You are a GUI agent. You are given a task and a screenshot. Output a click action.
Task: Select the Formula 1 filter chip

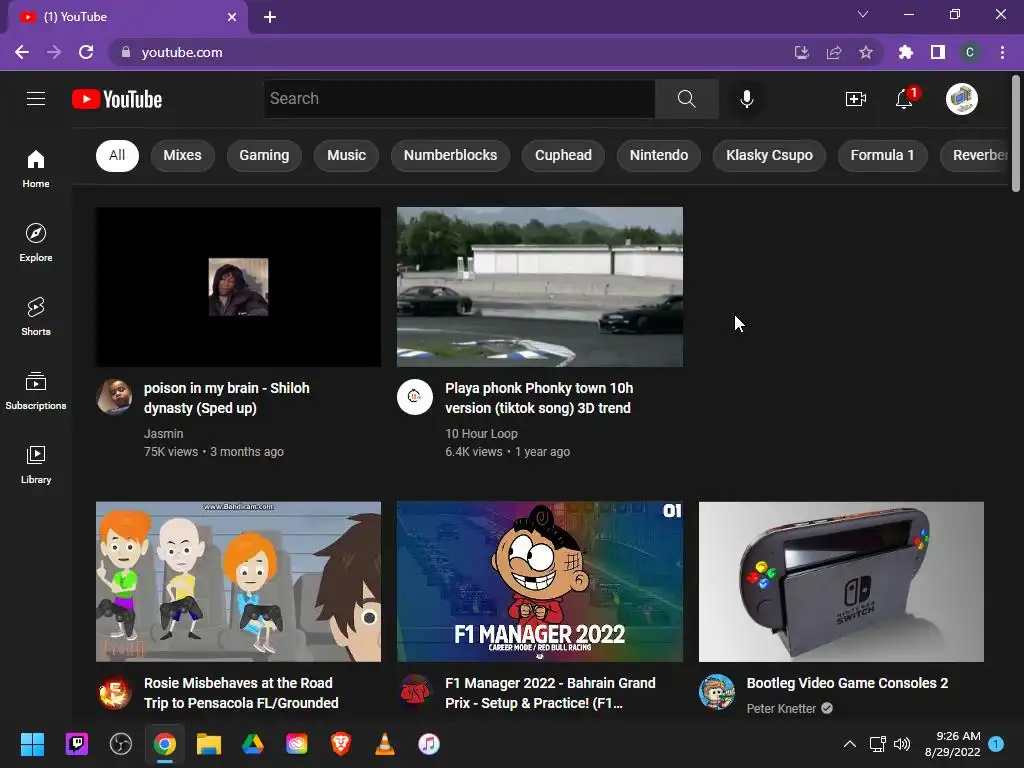click(x=882, y=155)
